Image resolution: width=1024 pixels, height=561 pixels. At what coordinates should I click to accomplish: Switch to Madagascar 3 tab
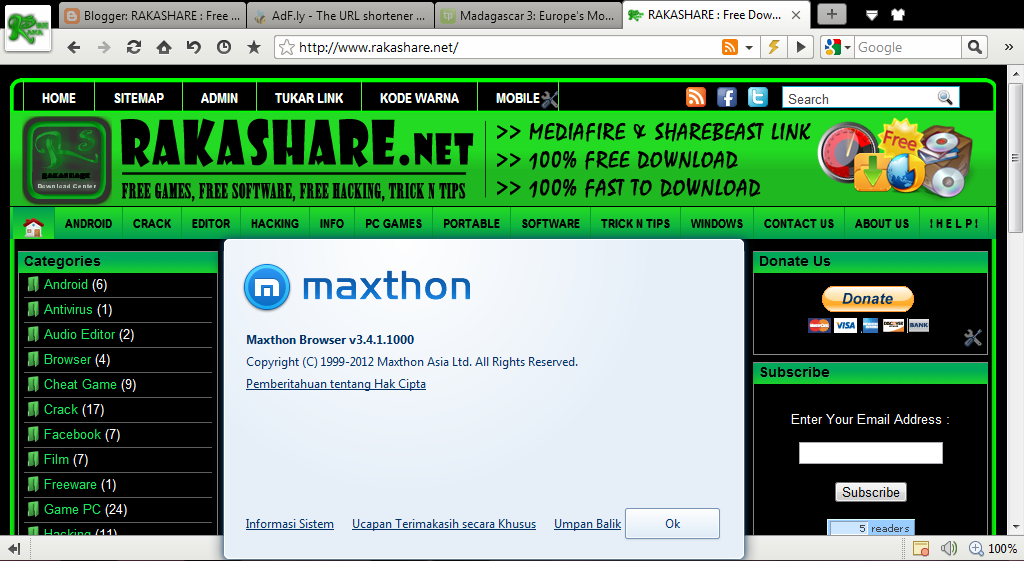(528, 15)
